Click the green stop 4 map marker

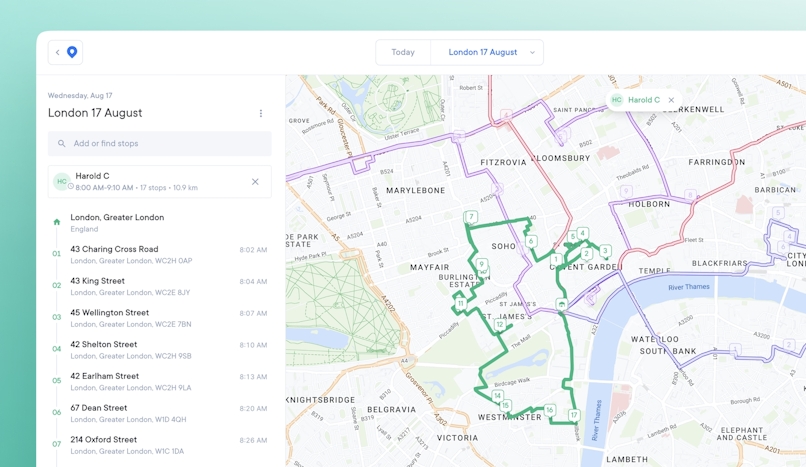point(582,233)
